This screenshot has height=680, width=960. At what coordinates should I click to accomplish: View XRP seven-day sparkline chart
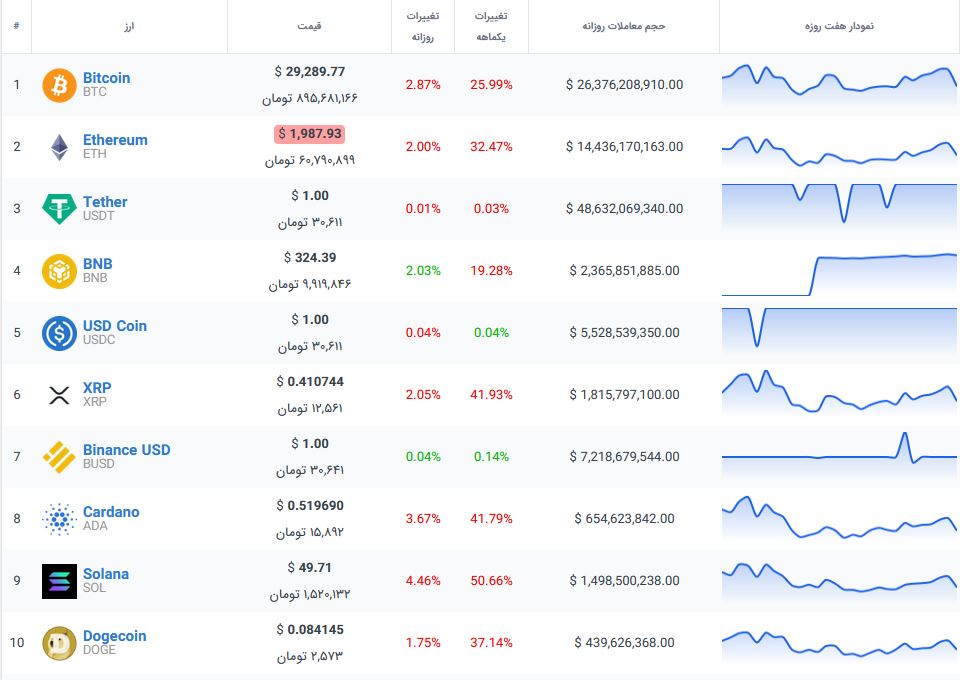(x=839, y=392)
